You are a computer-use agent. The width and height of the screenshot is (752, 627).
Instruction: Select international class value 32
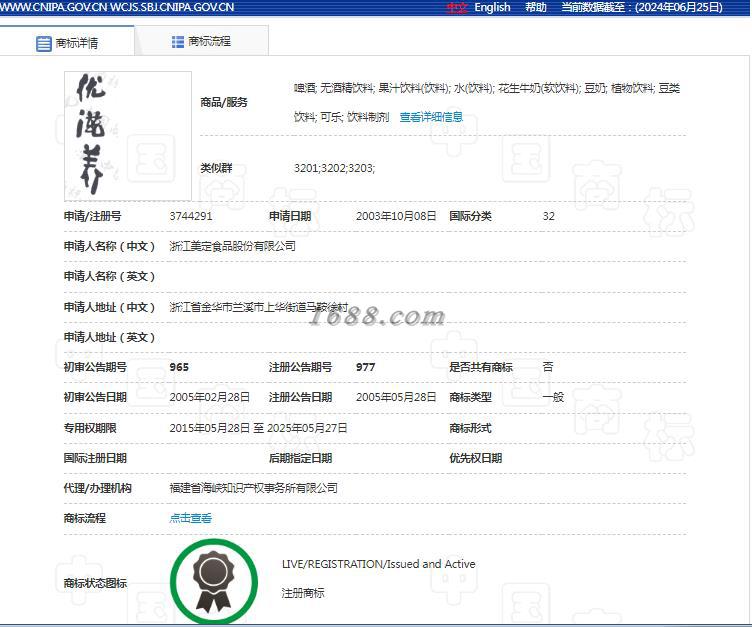(x=549, y=216)
